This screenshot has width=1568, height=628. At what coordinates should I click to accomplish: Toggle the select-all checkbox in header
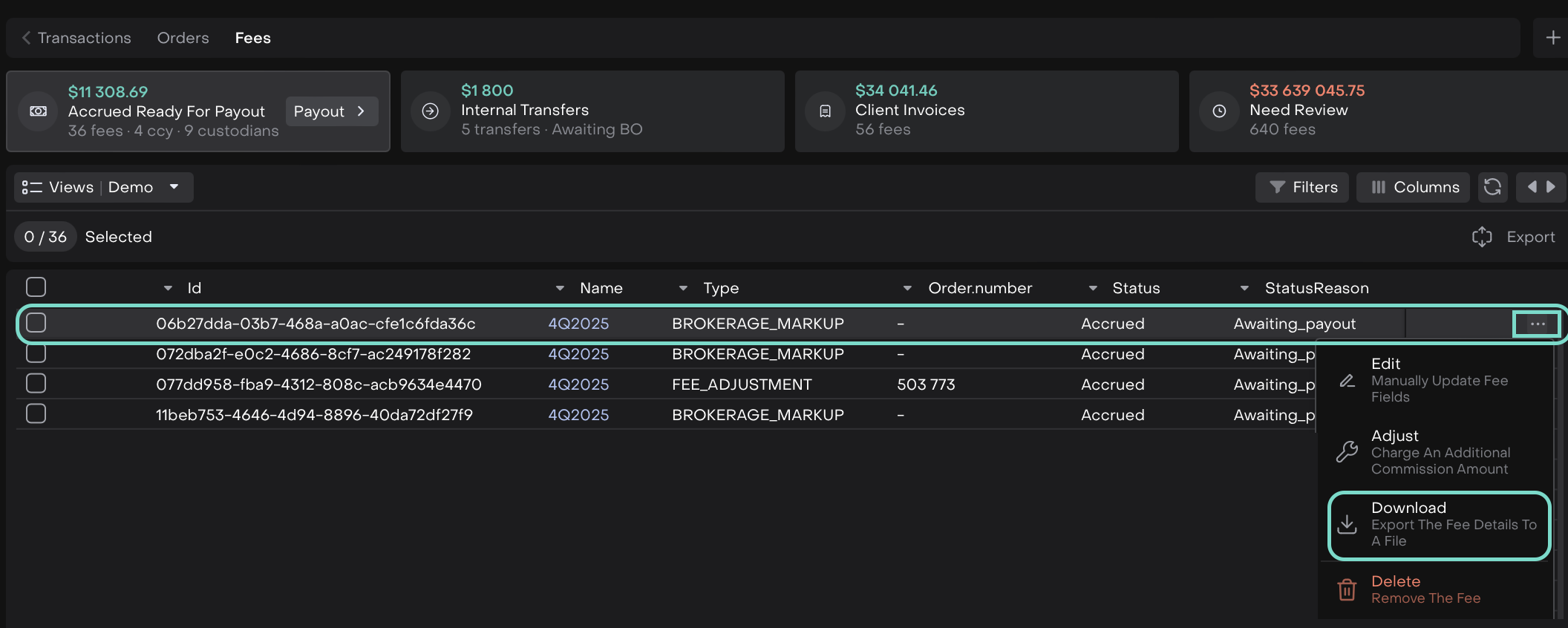click(36, 287)
